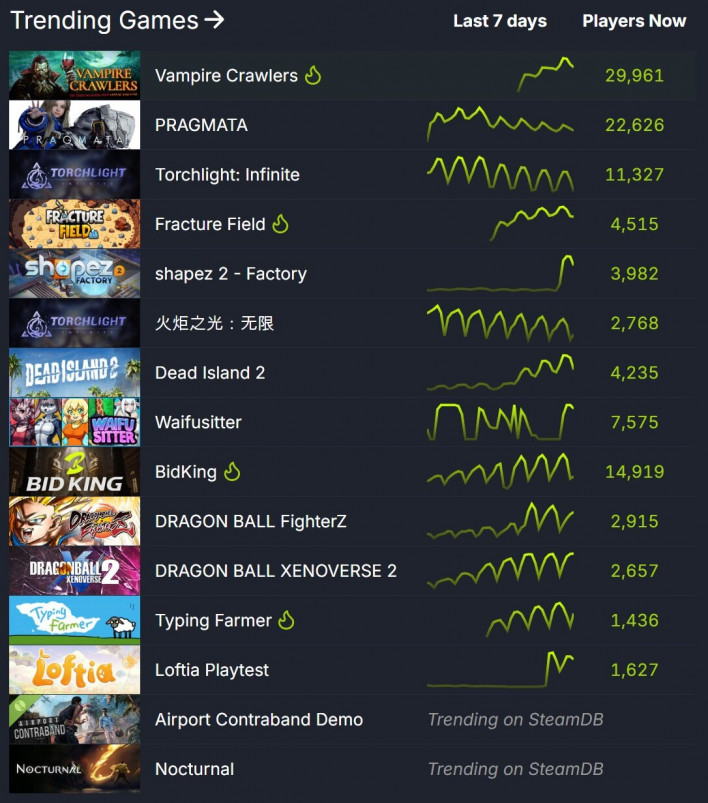Viewport: 708px width, 803px height.
Task: Open the Vampire Crawlers game thumbnail
Action: [x=74, y=75]
